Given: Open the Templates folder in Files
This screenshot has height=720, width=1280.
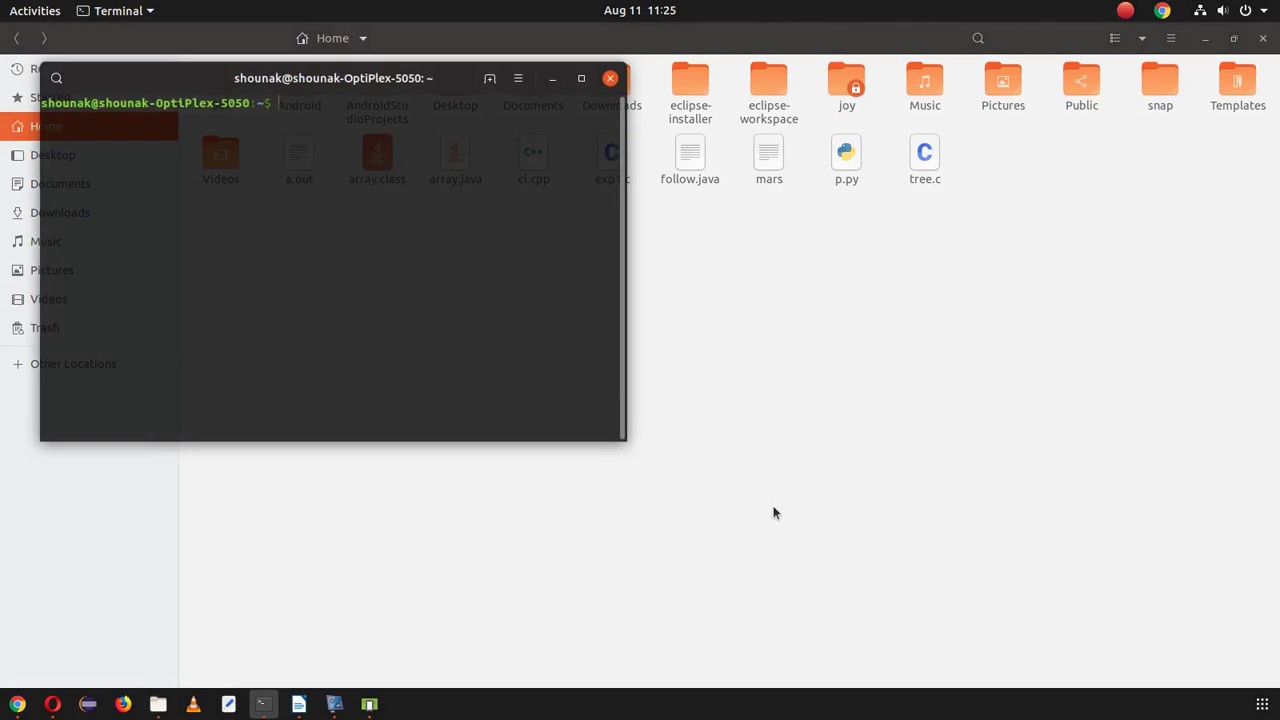Looking at the screenshot, I should [x=1238, y=87].
